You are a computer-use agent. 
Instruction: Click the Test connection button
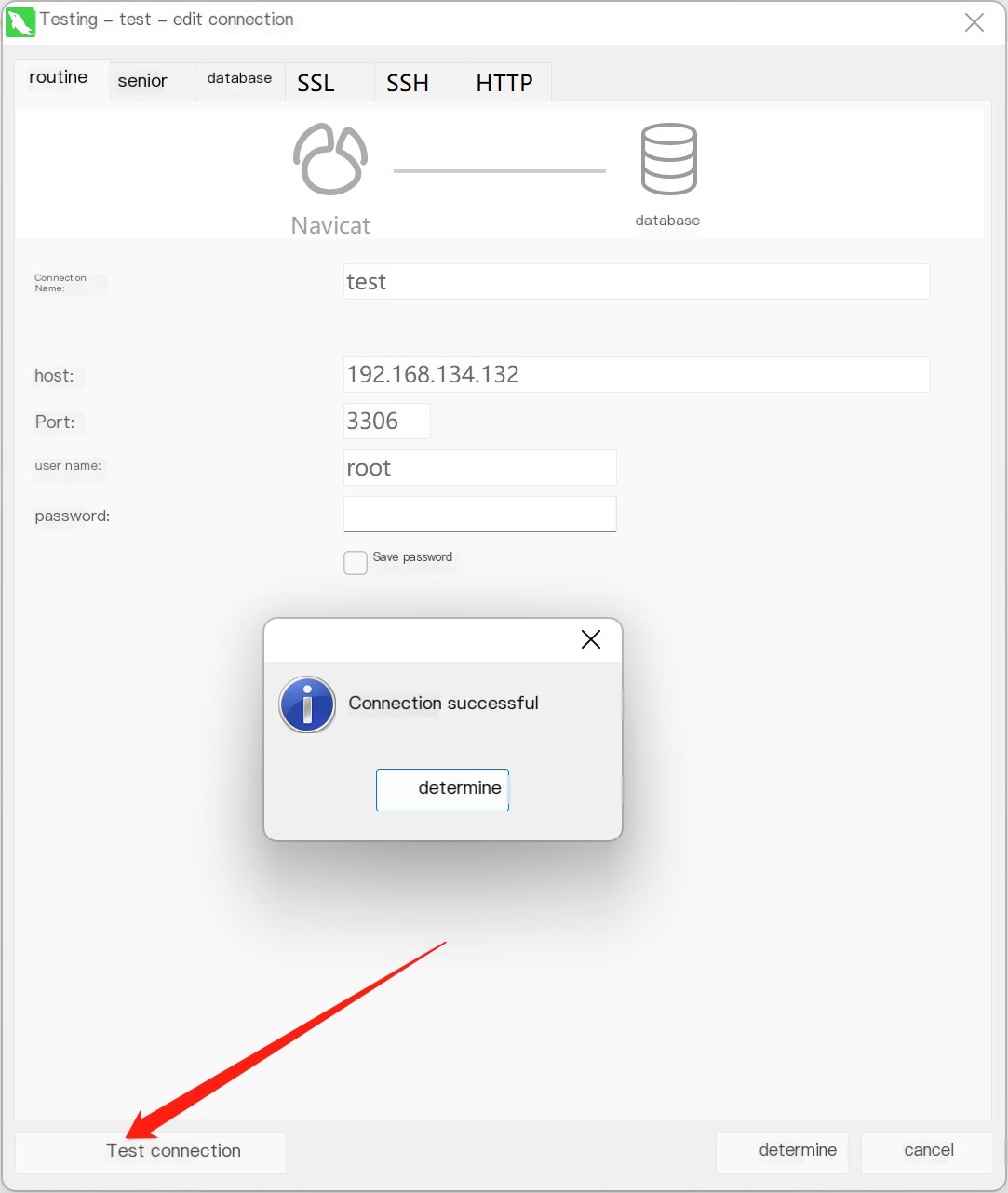click(x=151, y=1153)
